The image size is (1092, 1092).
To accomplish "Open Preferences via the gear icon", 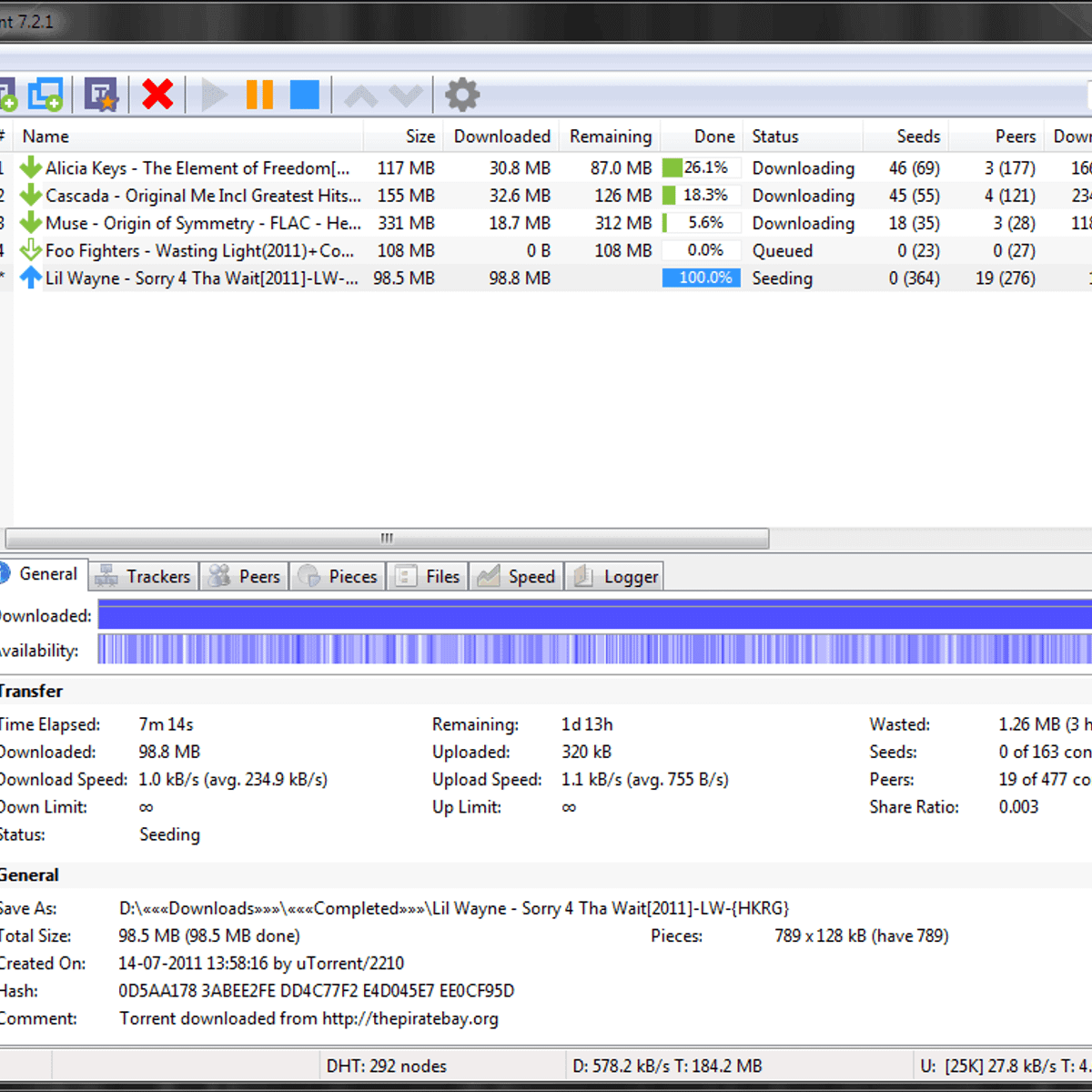I will point(462,95).
